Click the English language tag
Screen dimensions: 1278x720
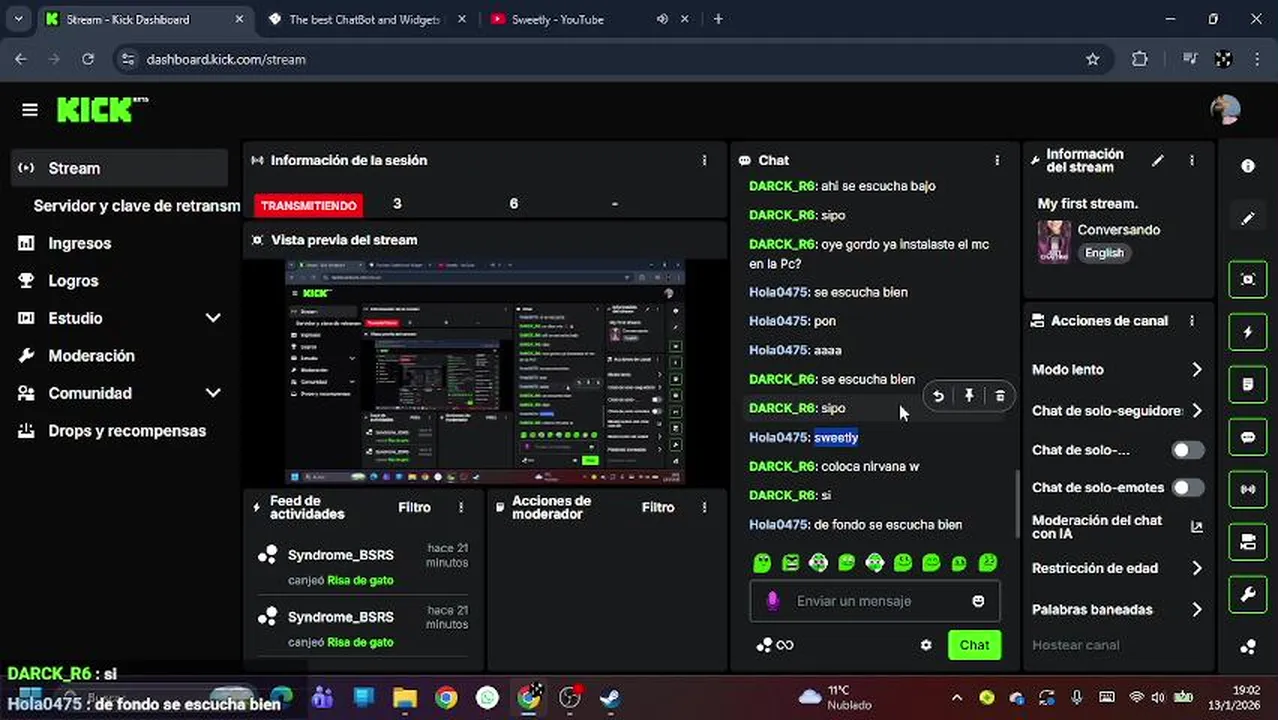tap(1104, 253)
